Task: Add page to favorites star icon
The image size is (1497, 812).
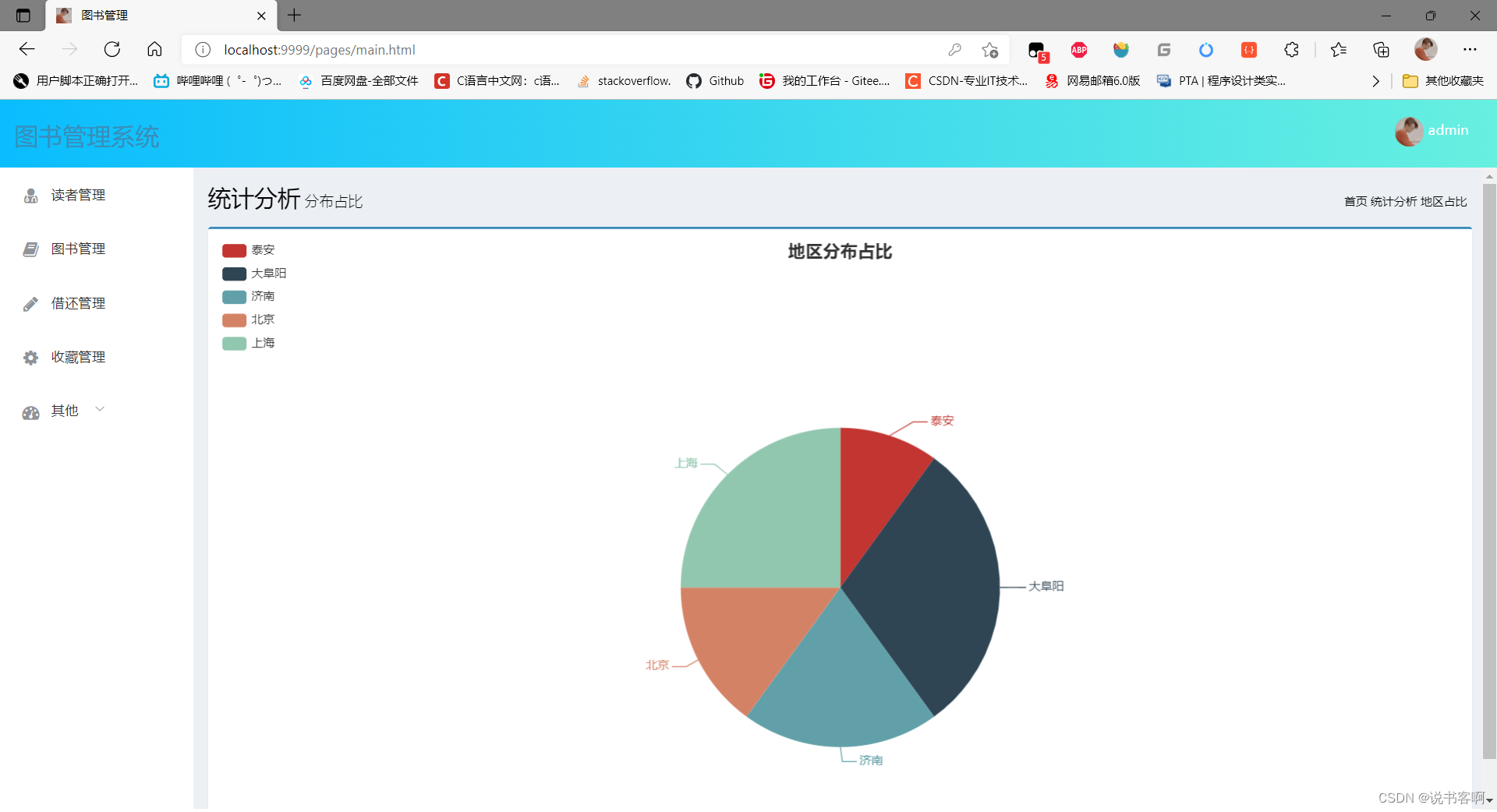Action: 990,50
